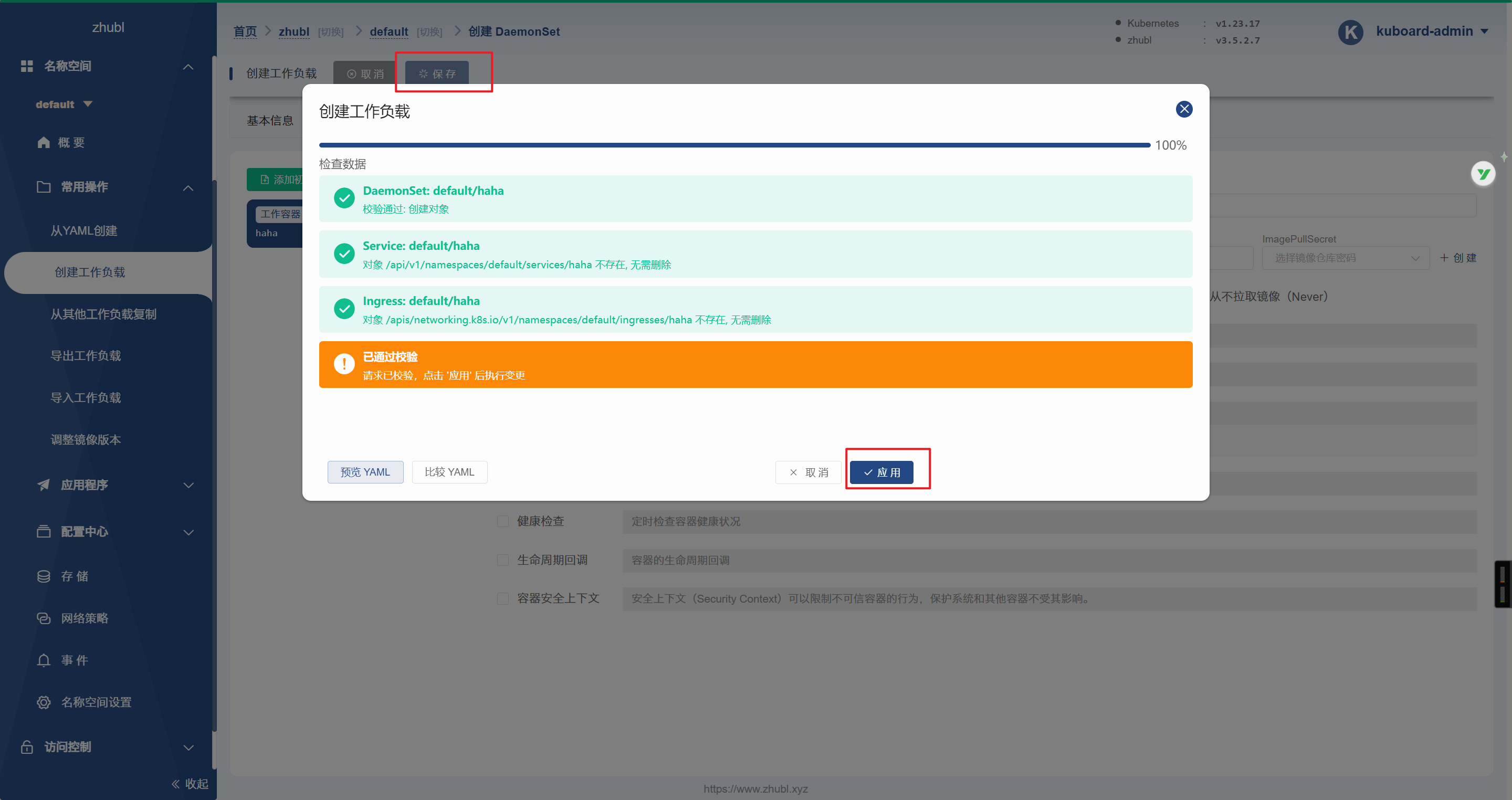Click the 已通过校验 banner title
This screenshot has width=1512, height=800.
click(390, 357)
